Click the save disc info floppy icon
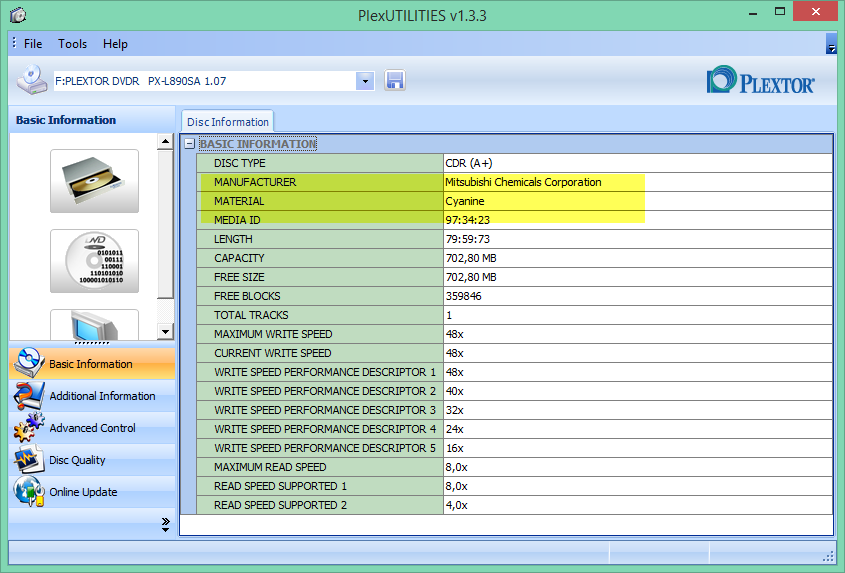This screenshot has width=845, height=573. click(x=394, y=81)
